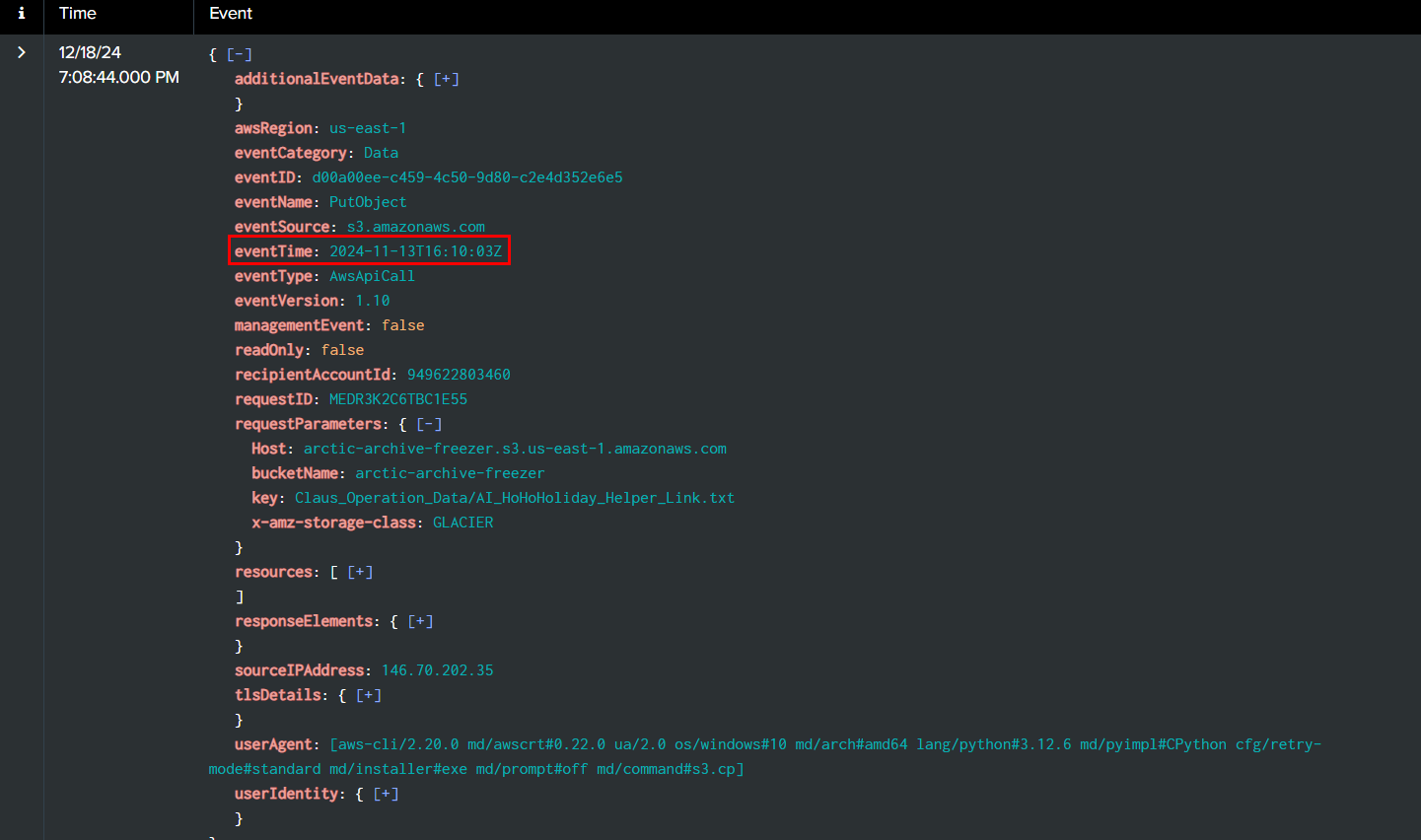Click the Event column header
Image resolution: width=1421 pixels, height=840 pixels.
pos(231,14)
